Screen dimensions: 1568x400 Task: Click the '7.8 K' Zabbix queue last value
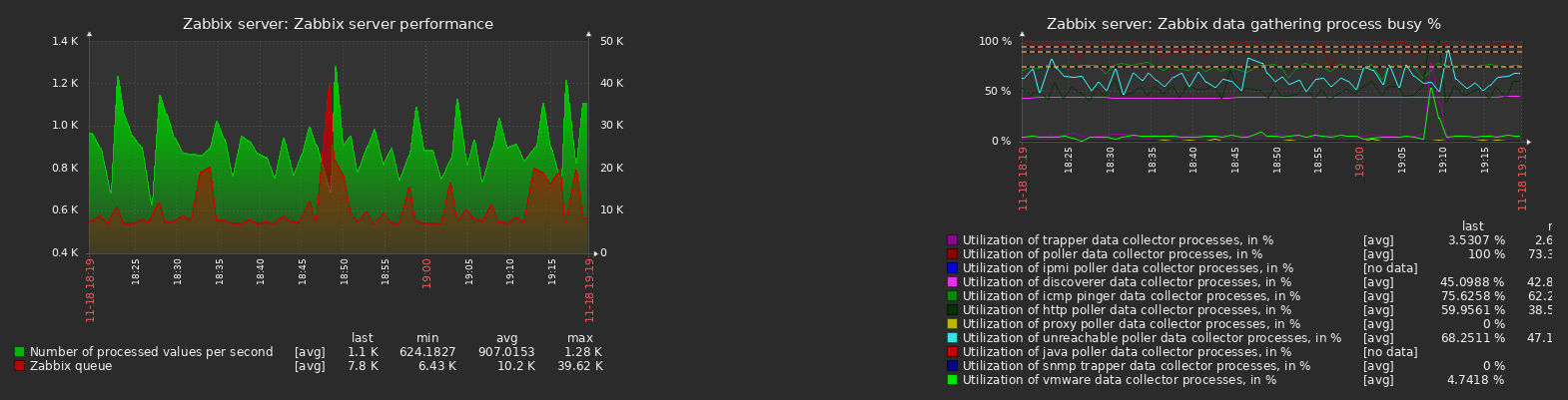(x=363, y=366)
